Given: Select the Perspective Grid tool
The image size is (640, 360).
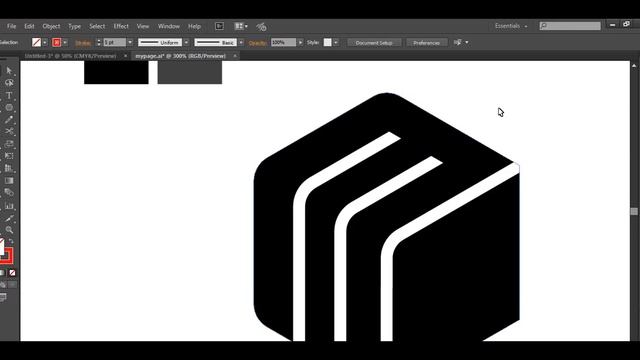Looking at the screenshot, I should click(9, 168).
